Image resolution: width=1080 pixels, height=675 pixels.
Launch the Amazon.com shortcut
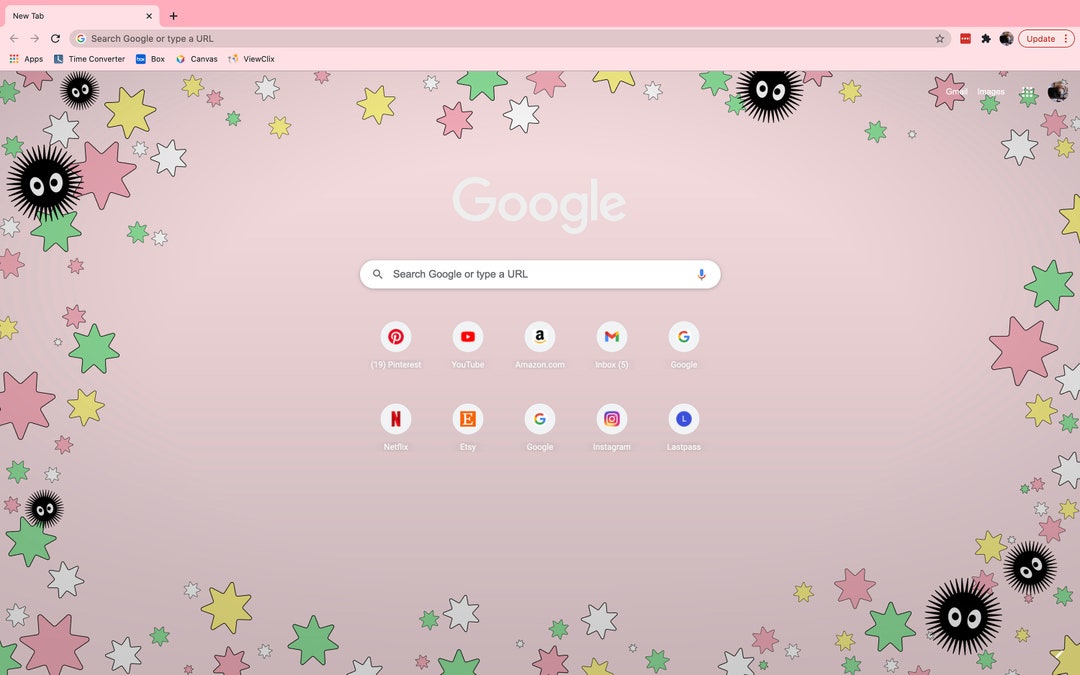point(540,337)
